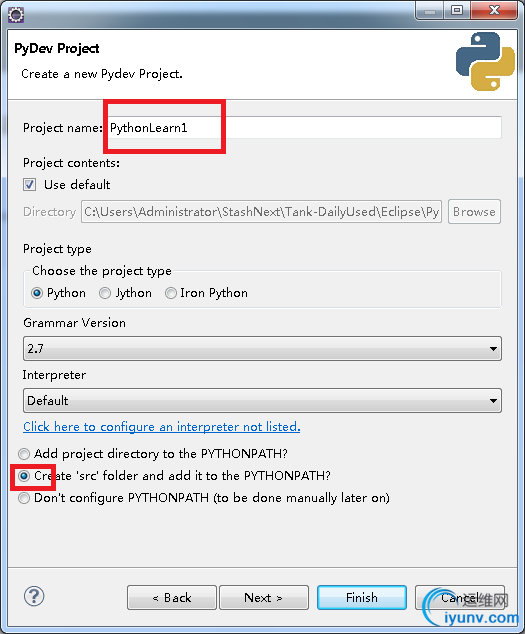This screenshot has width=525, height=634.
Task: Select the Python project type radio button
Action: pos(37,293)
